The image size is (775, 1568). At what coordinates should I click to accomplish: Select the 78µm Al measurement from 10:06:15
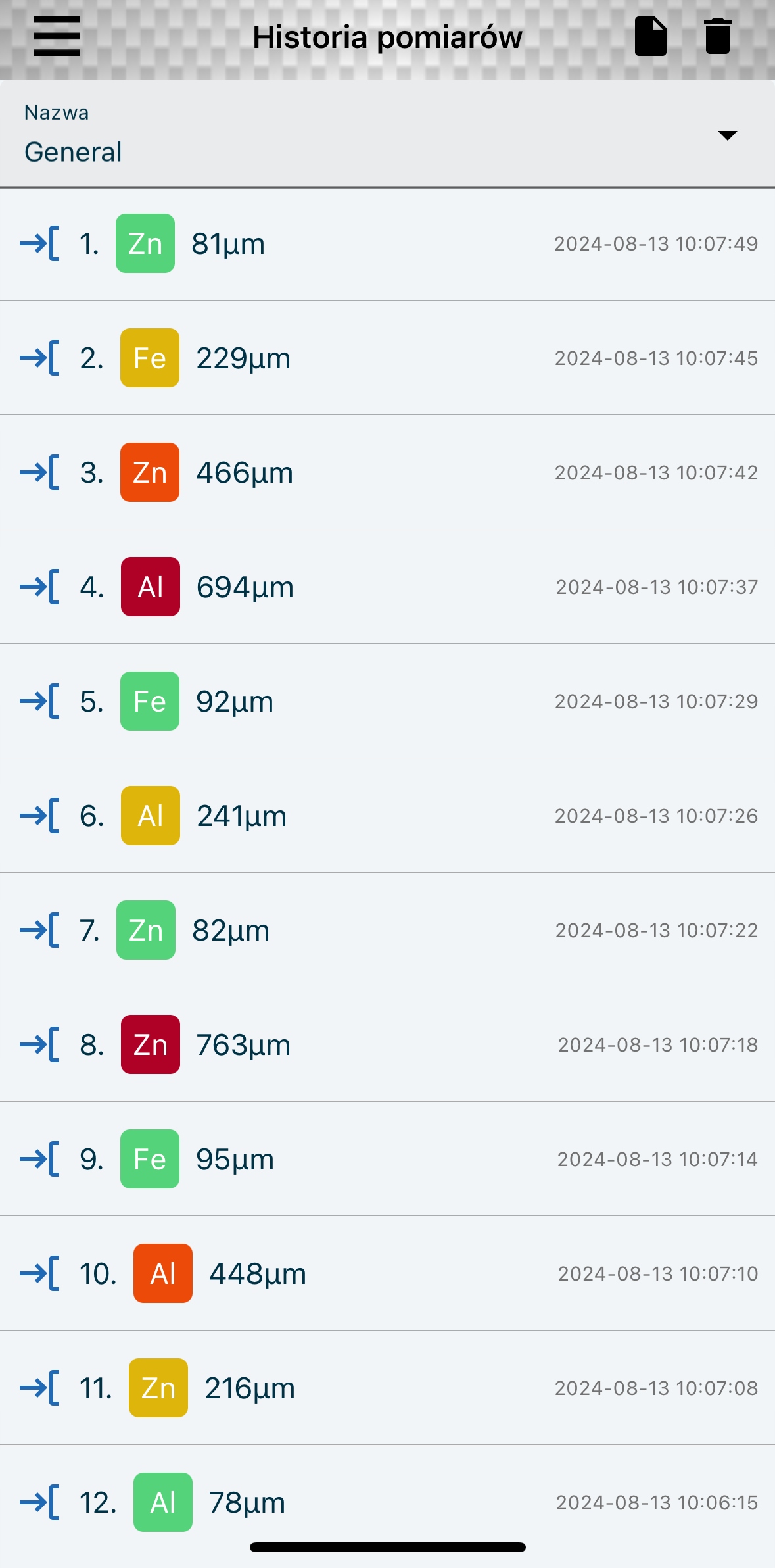[388, 1502]
